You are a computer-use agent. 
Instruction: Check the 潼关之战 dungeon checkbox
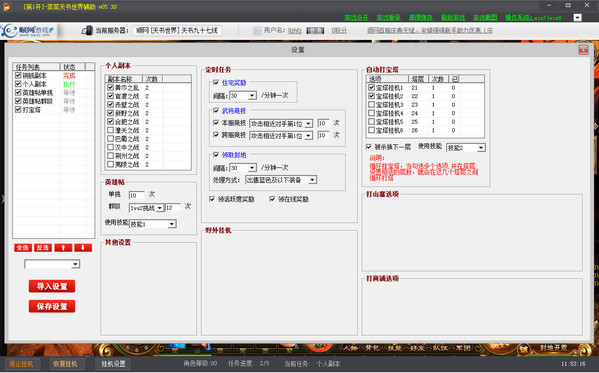pos(110,130)
